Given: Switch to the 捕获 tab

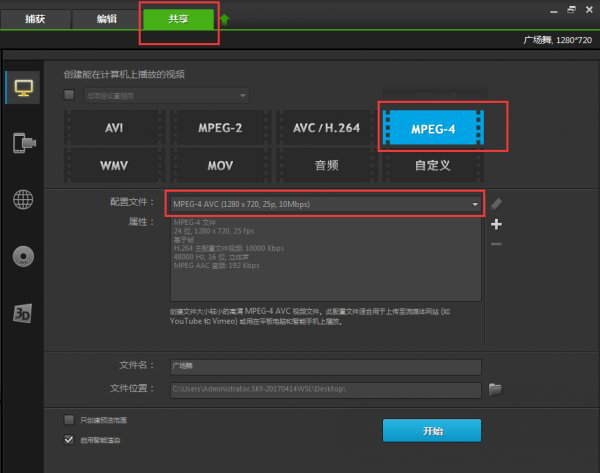Looking at the screenshot, I should coord(37,19).
